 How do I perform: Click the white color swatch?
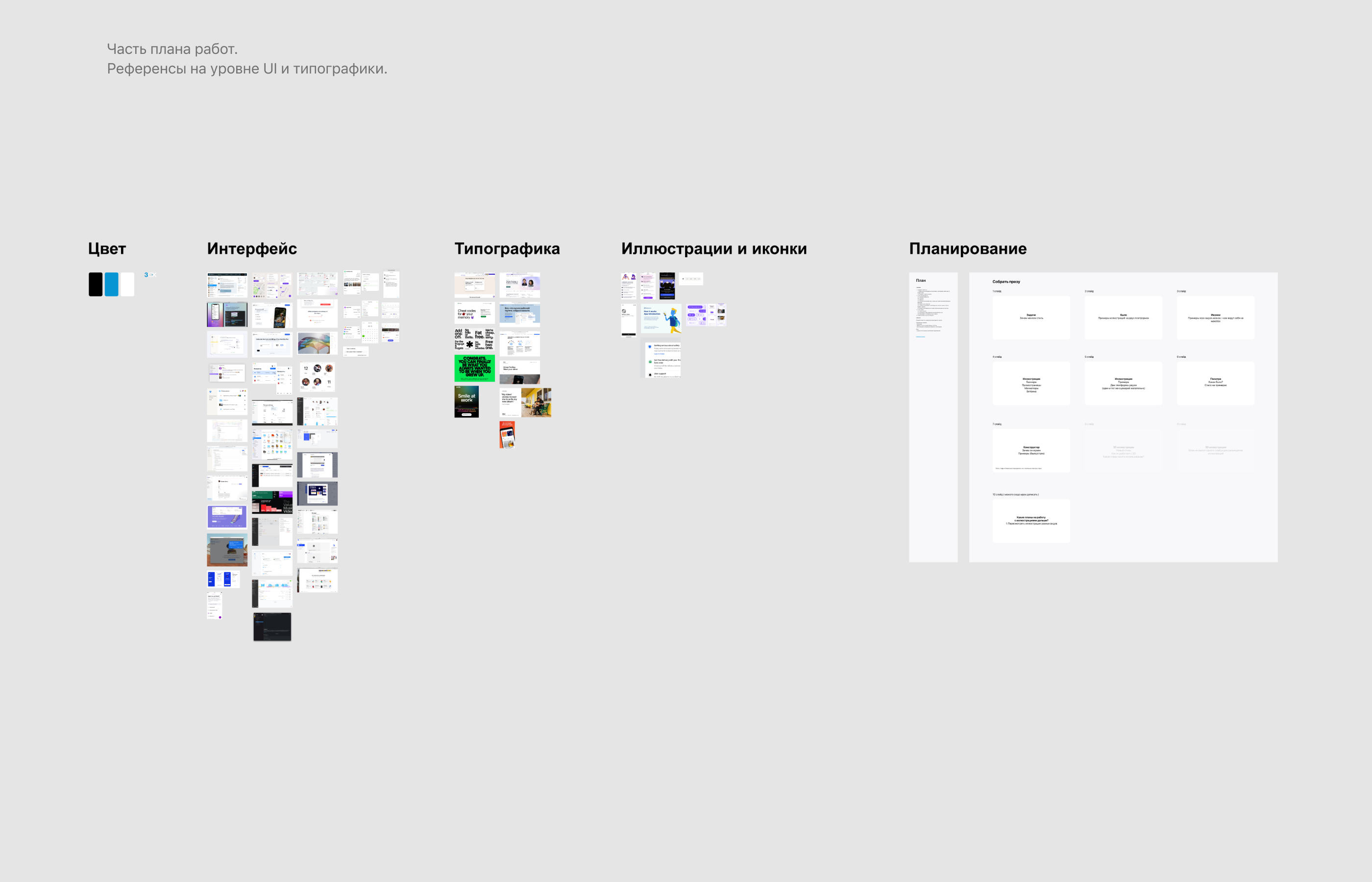point(127,285)
